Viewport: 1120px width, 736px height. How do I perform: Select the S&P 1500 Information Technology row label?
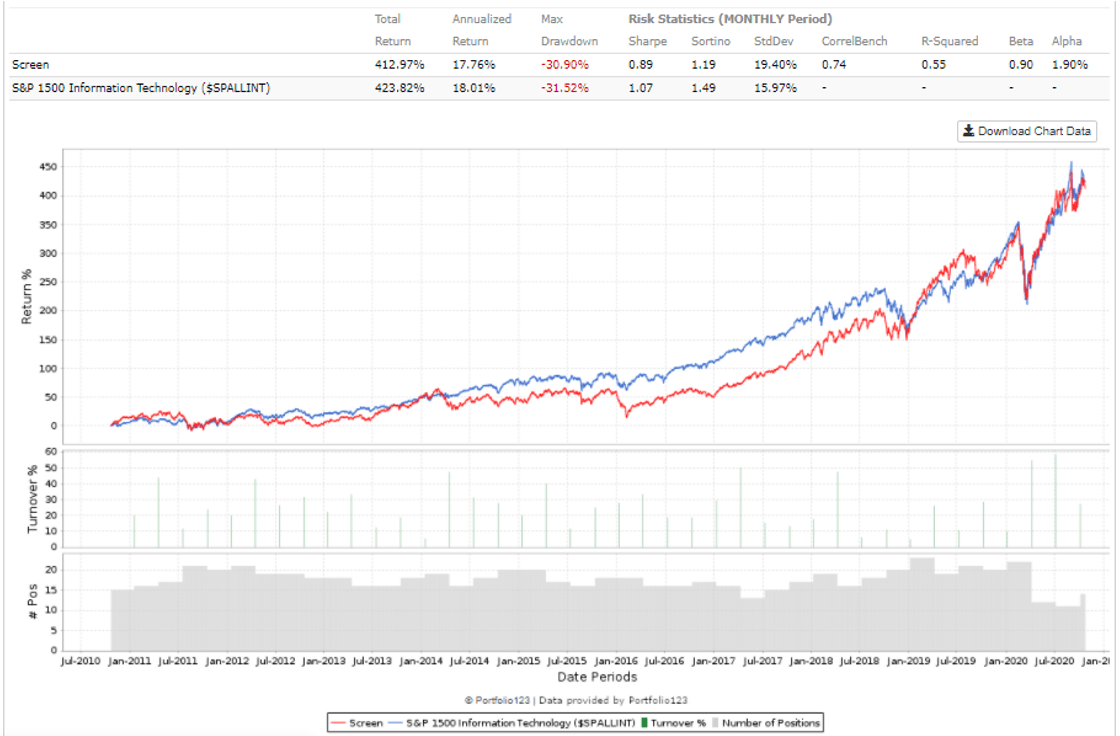click(141, 89)
